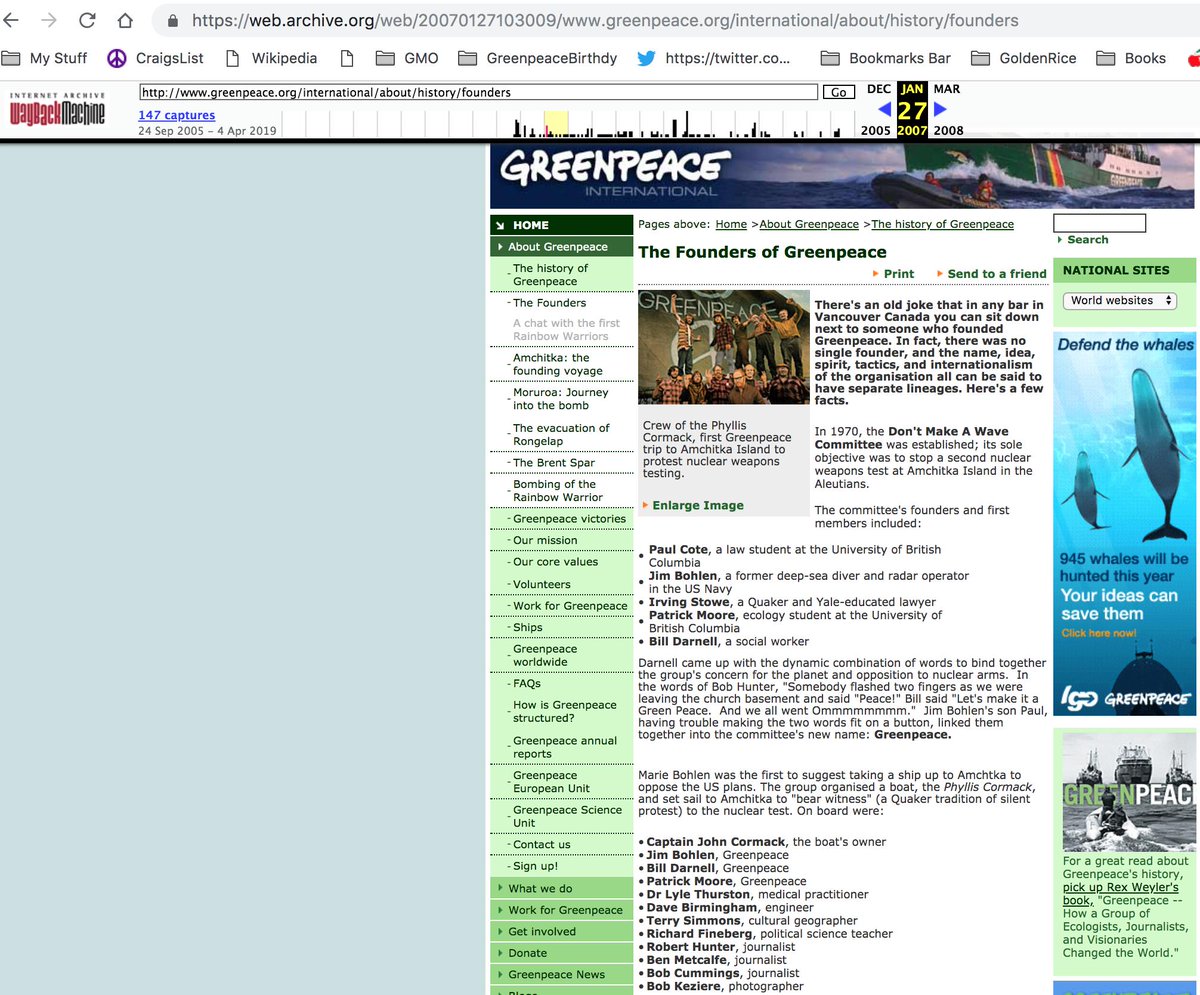Click The history of Greenpeace breadcrumb
The image size is (1200, 995).
943,225
